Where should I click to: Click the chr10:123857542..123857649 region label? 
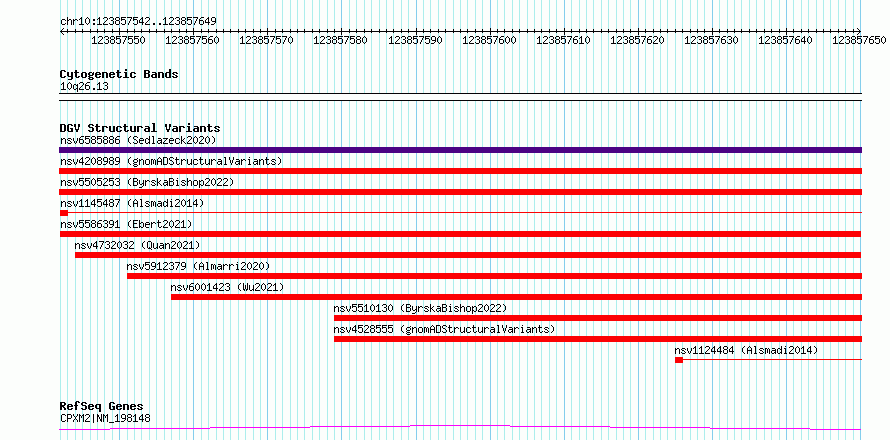point(138,22)
